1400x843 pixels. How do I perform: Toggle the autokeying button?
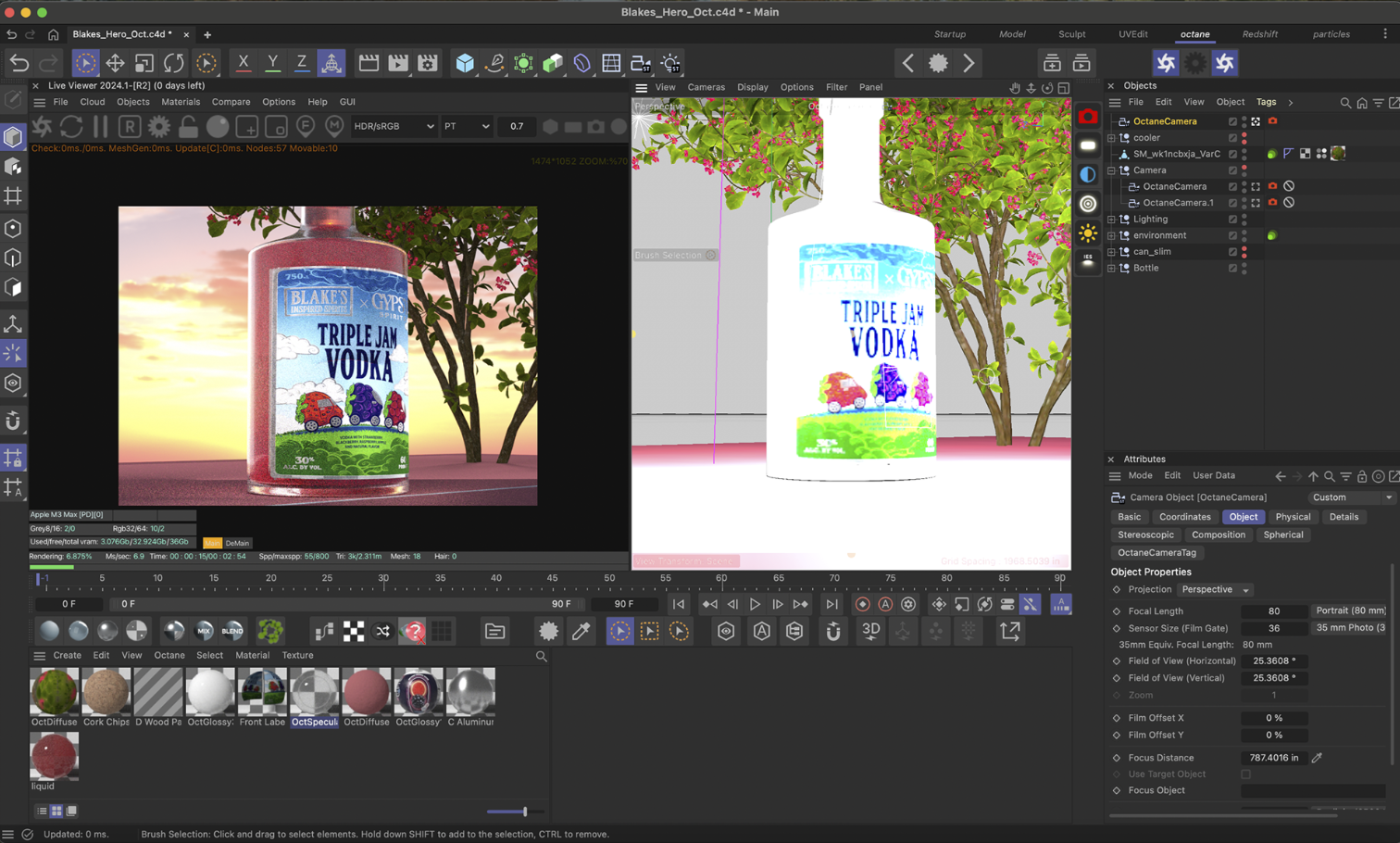(x=885, y=604)
